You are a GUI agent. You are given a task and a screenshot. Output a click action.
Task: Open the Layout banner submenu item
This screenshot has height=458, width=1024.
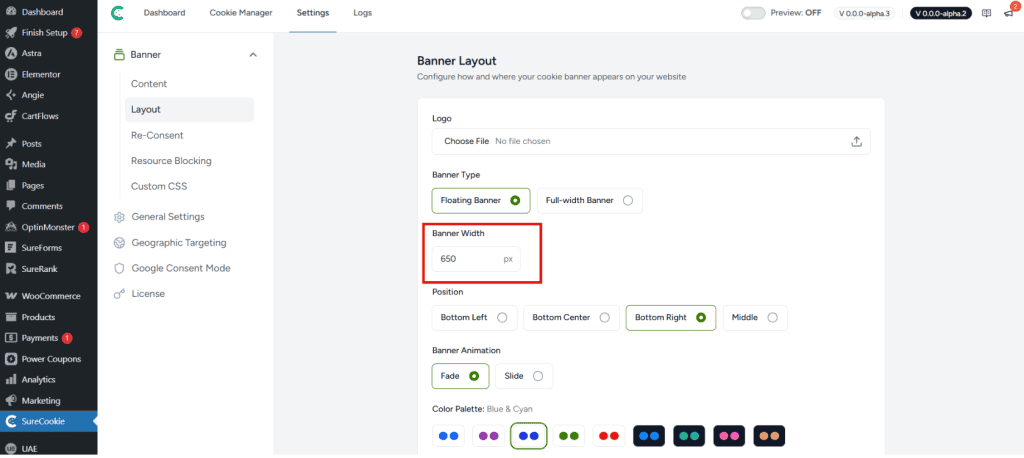pos(189,109)
